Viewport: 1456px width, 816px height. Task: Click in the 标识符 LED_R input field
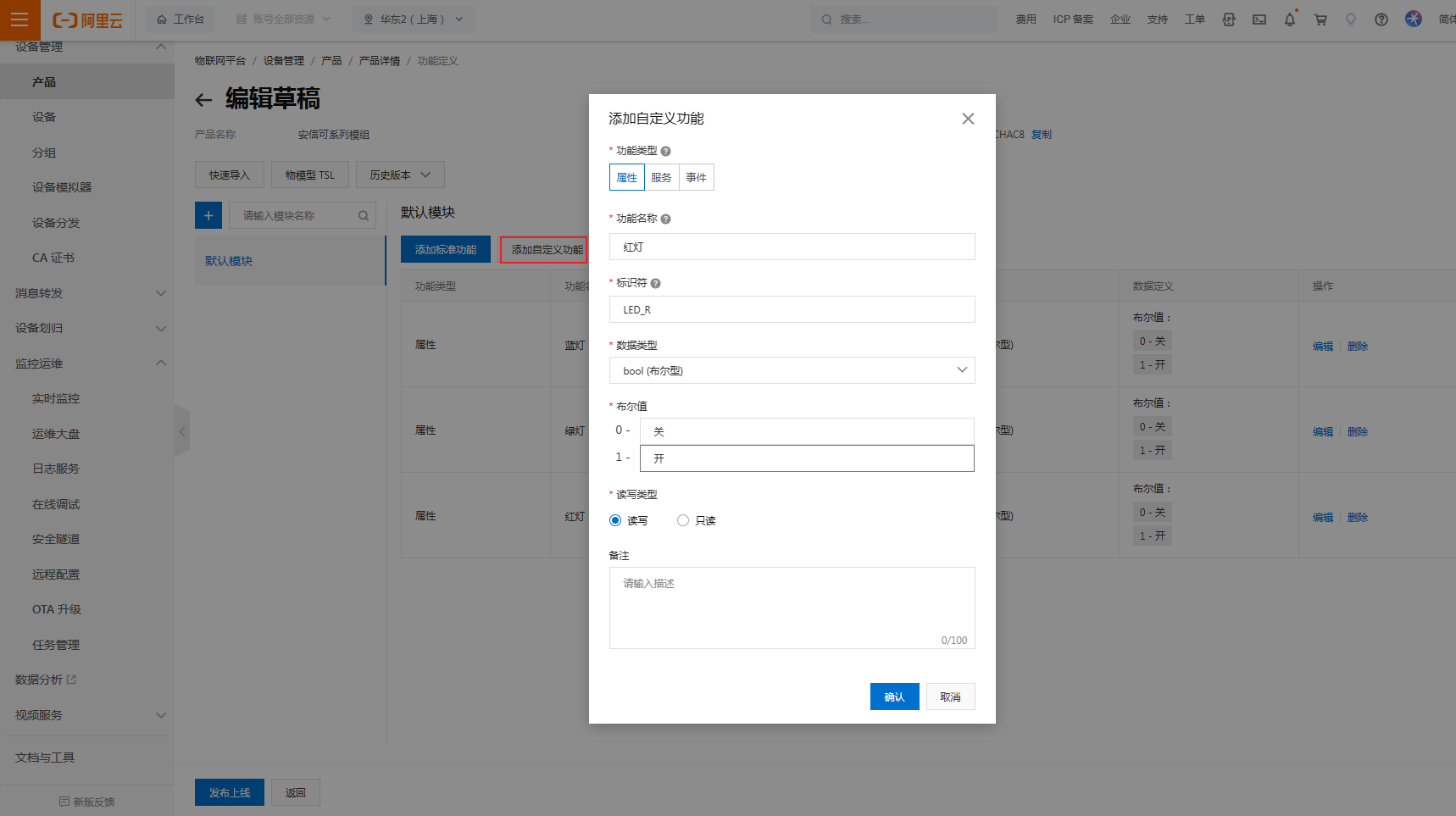point(792,309)
